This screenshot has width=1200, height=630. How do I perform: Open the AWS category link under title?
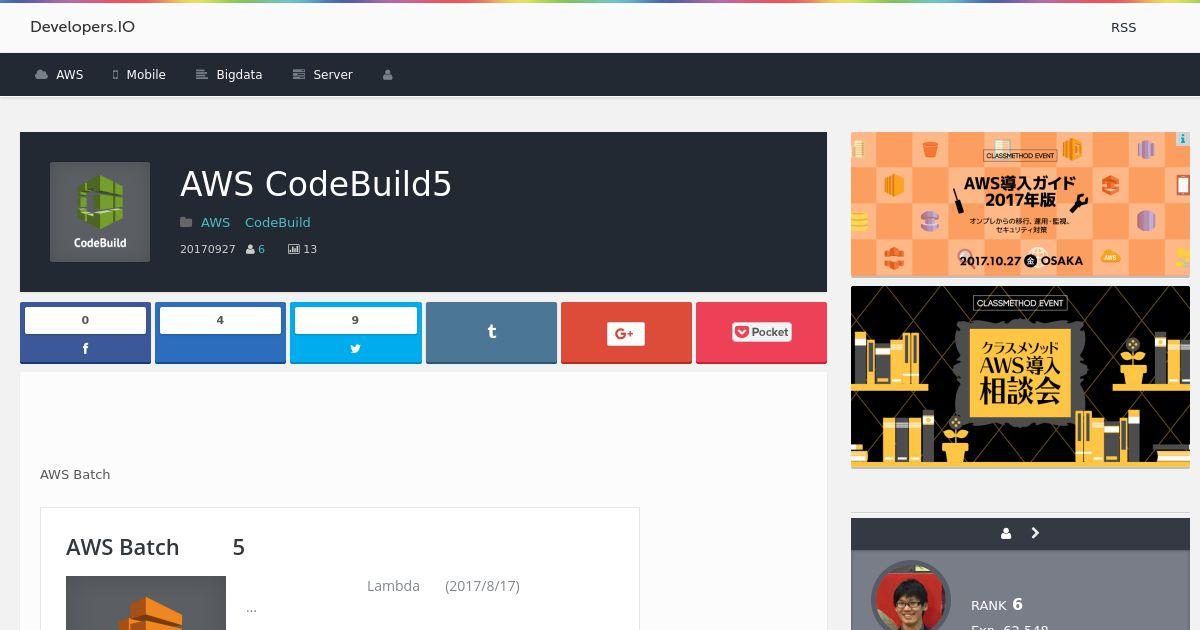click(x=215, y=222)
